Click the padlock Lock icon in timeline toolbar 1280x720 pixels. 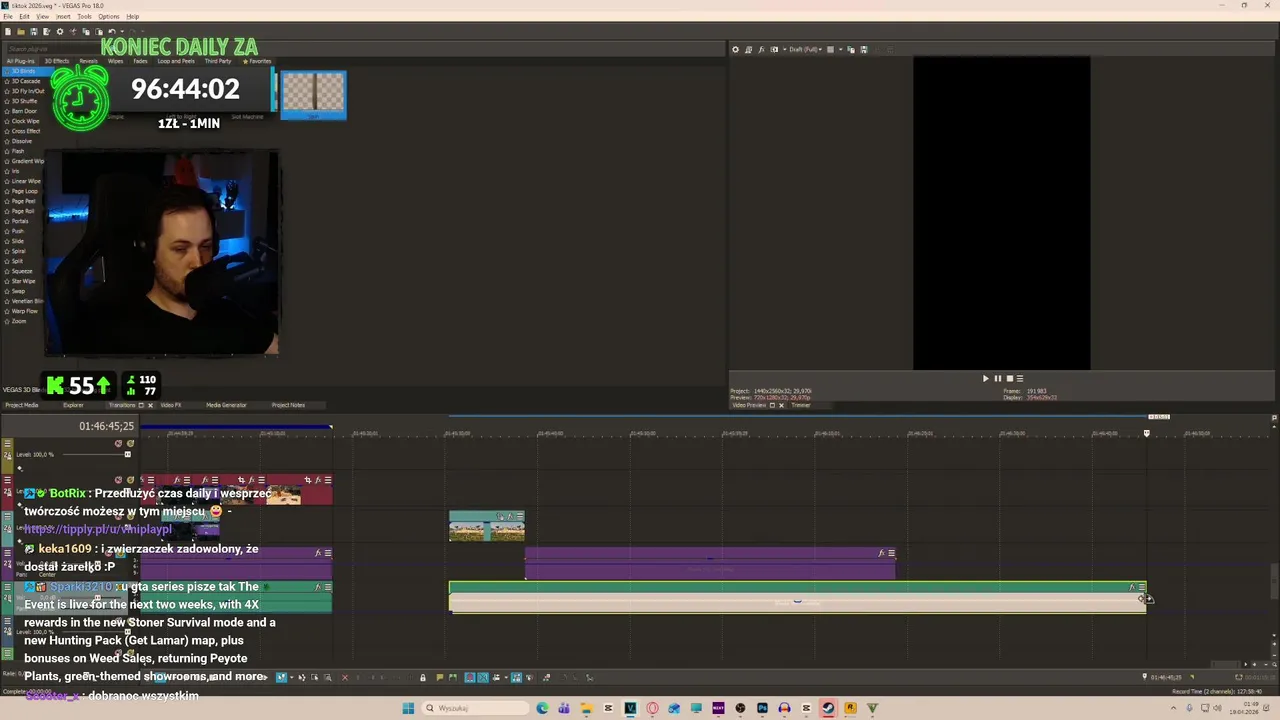tap(423, 677)
